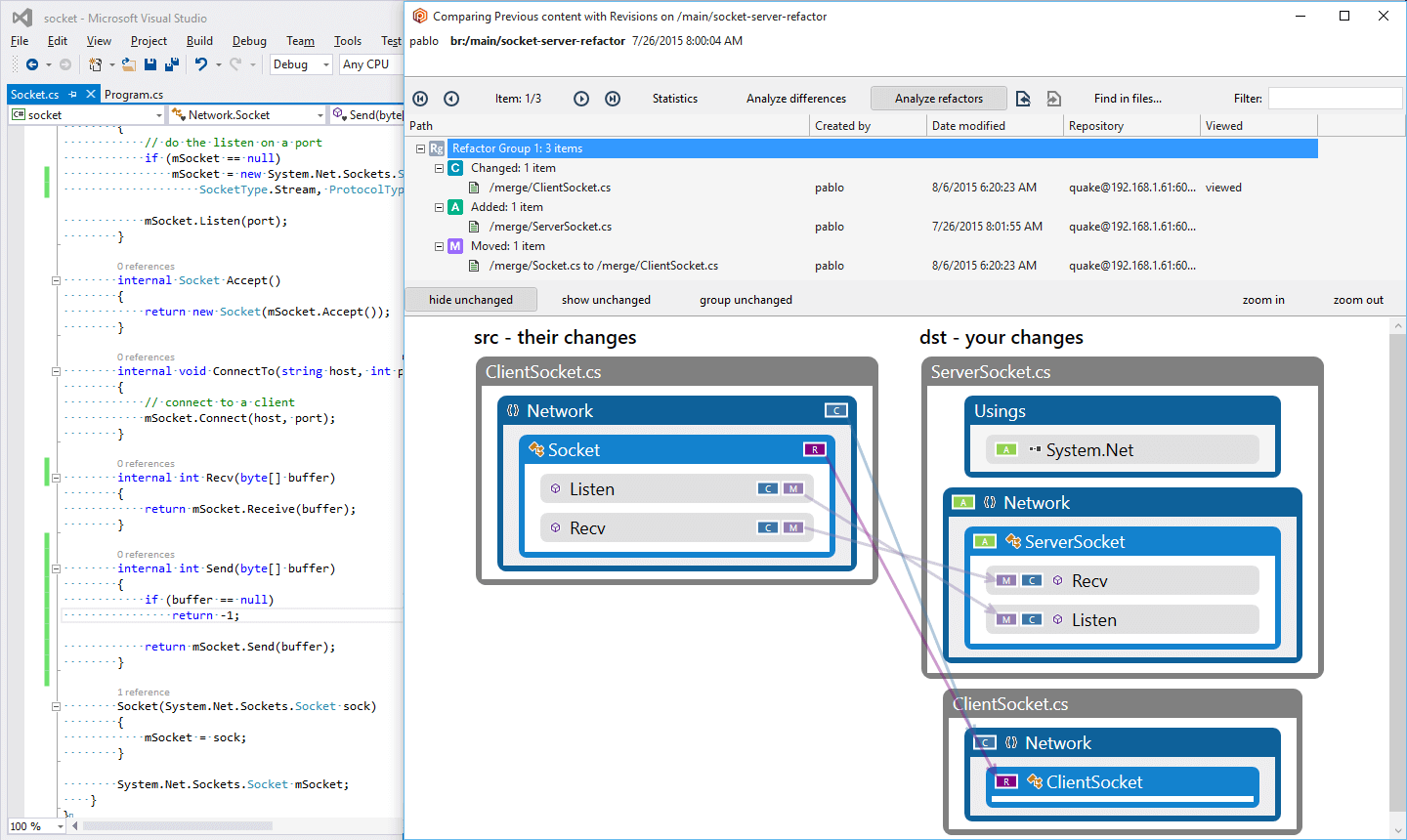Collapse the Accept() method code region
The height and width of the screenshot is (840, 1407).
pyautogui.click(x=56, y=280)
